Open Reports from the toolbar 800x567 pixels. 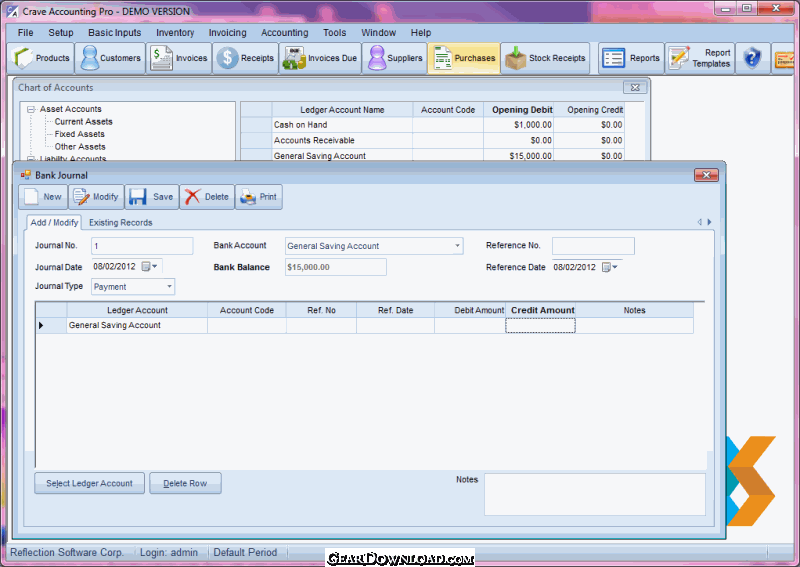pos(631,58)
